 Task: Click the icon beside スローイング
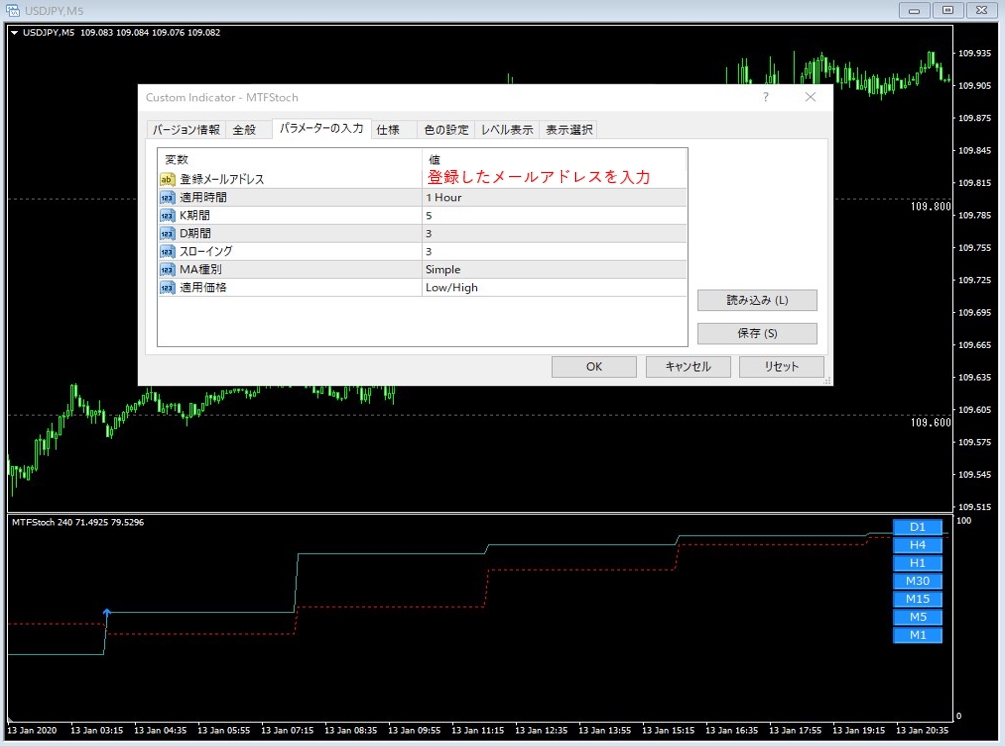[x=167, y=251]
